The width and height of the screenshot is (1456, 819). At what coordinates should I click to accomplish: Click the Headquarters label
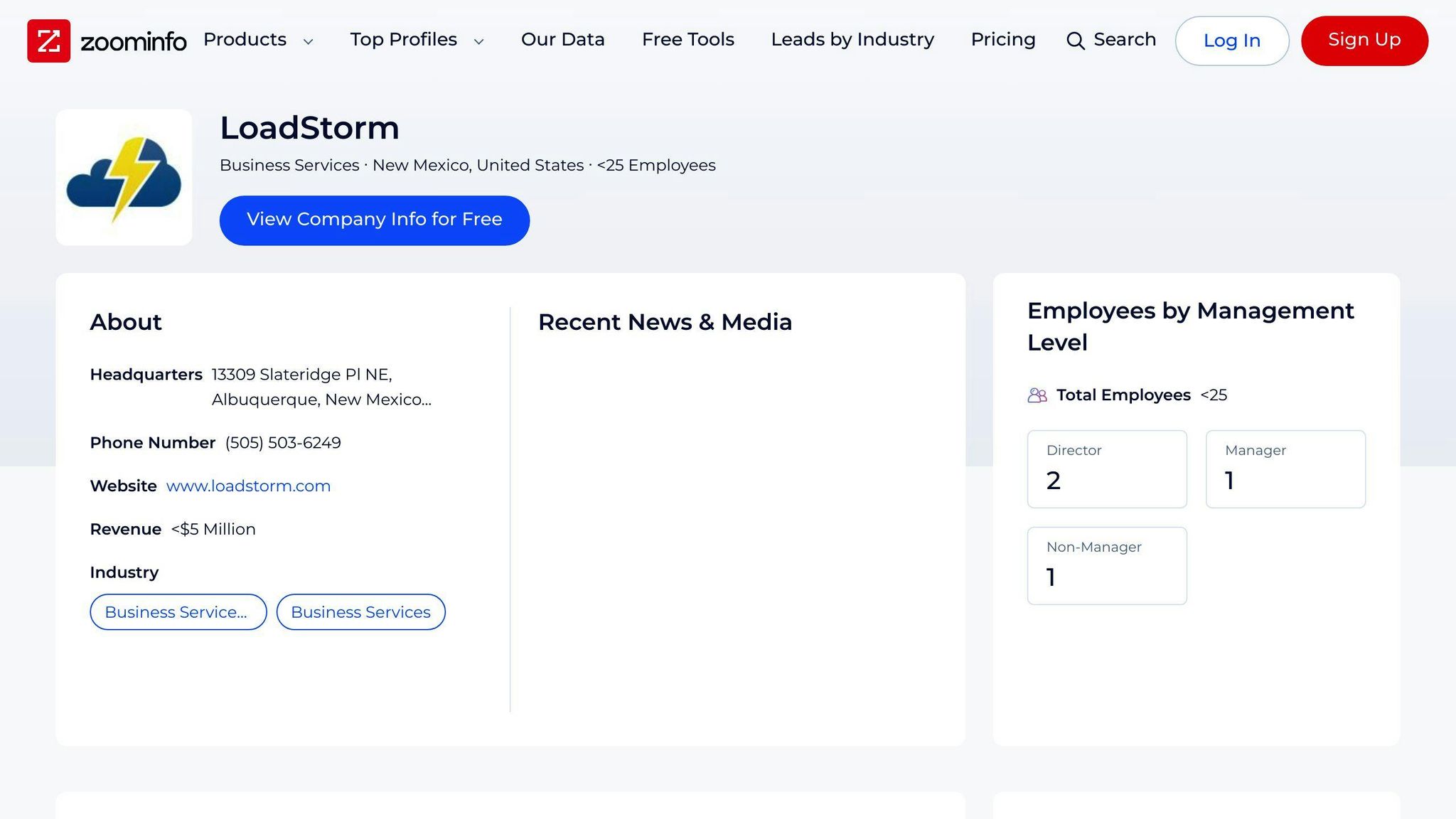coord(146,375)
